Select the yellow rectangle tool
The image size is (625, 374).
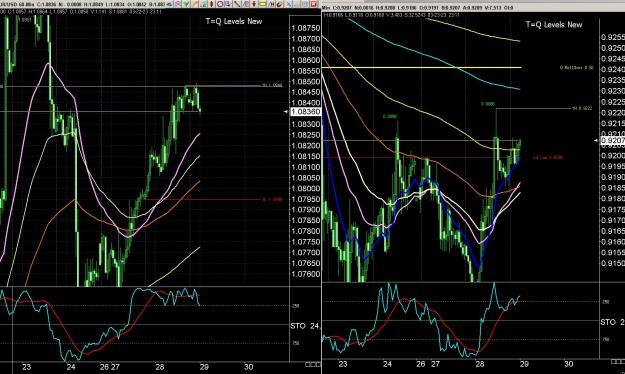tap(262, 4)
